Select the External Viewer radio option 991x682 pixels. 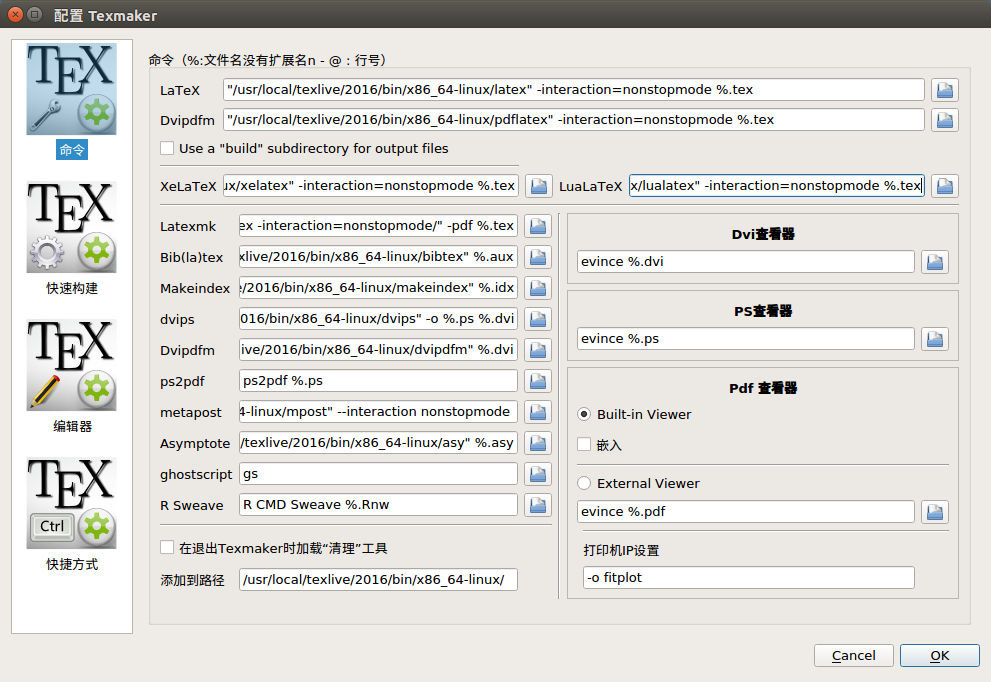coord(584,484)
